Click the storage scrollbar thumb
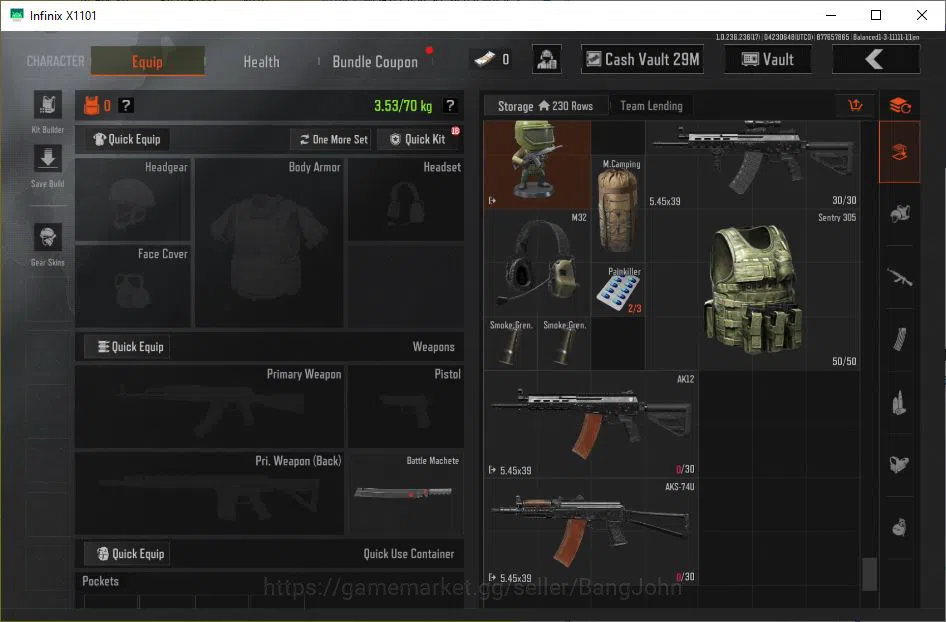Image resolution: width=946 pixels, height=622 pixels. pos(869,574)
